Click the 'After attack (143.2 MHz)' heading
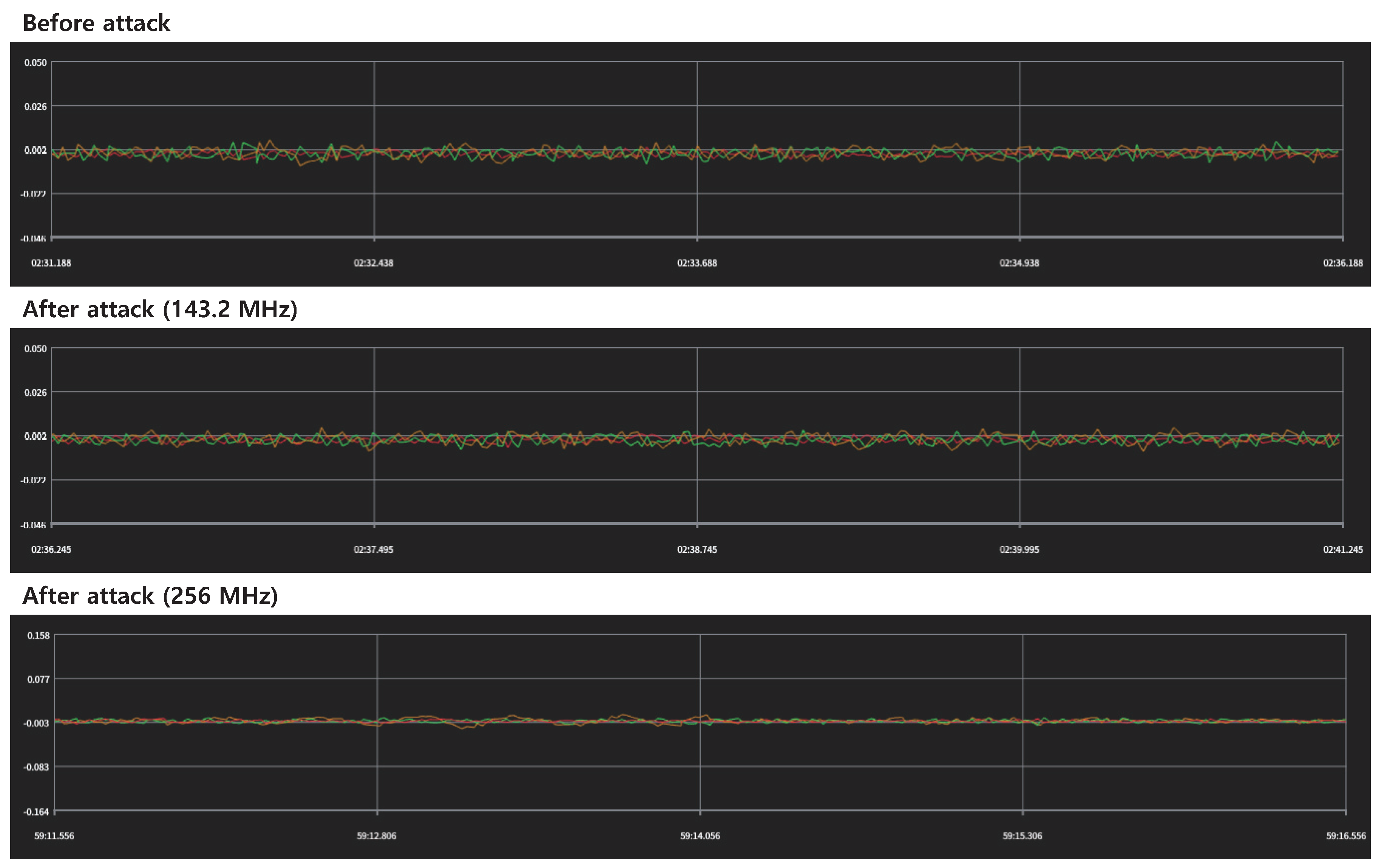Screen dimensions: 1378x868 160,309
